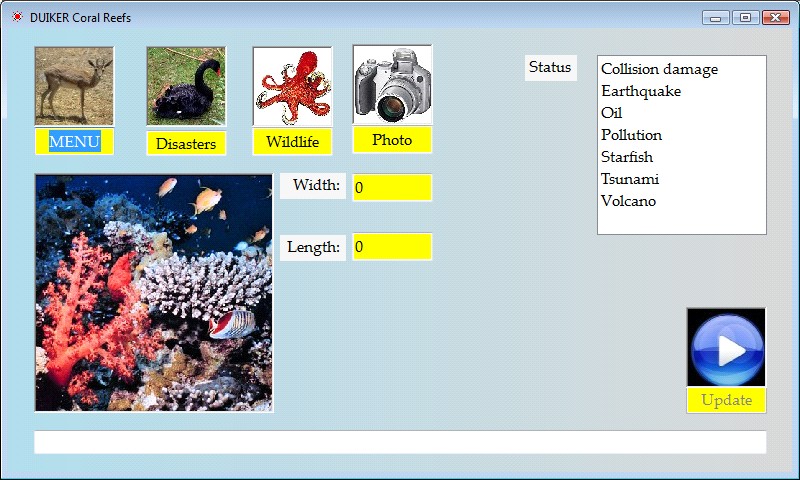Click the red DUIKER title bar icon
Image resolution: width=800 pixels, height=480 pixels.
[17, 18]
